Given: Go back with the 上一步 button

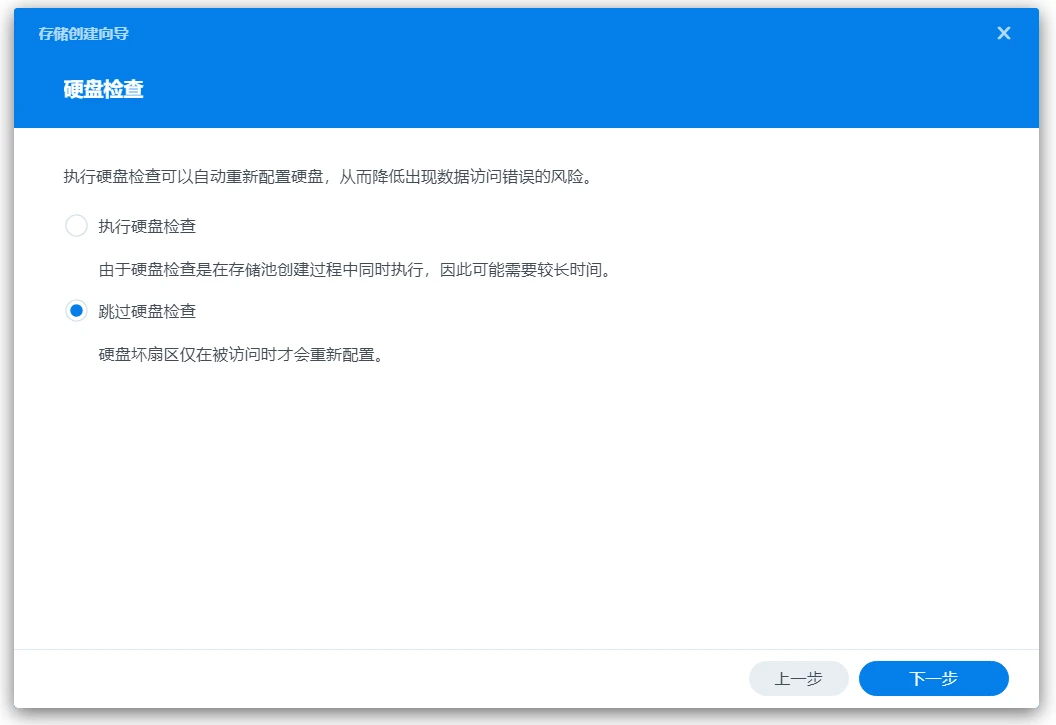Looking at the screenshot, I should 798,678.
